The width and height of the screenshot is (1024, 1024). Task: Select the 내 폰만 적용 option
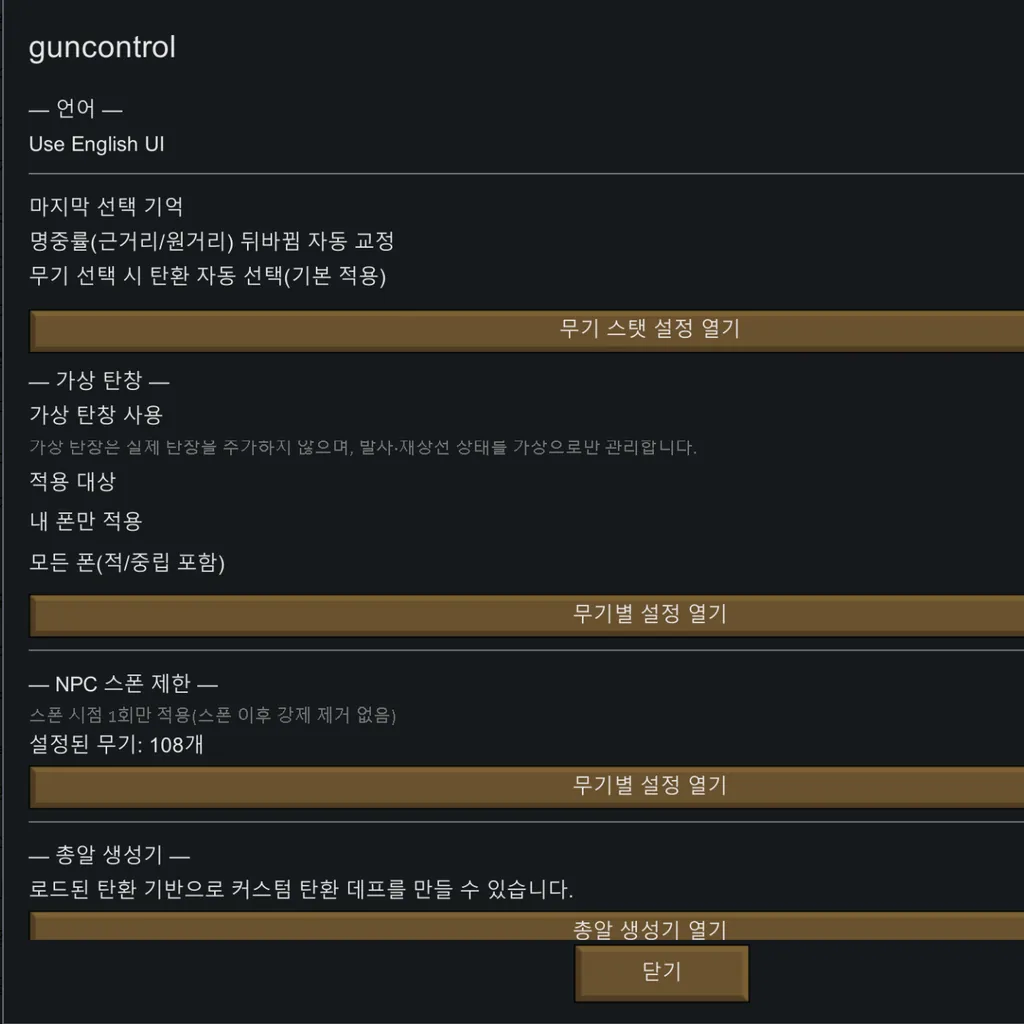coord(86,521)
